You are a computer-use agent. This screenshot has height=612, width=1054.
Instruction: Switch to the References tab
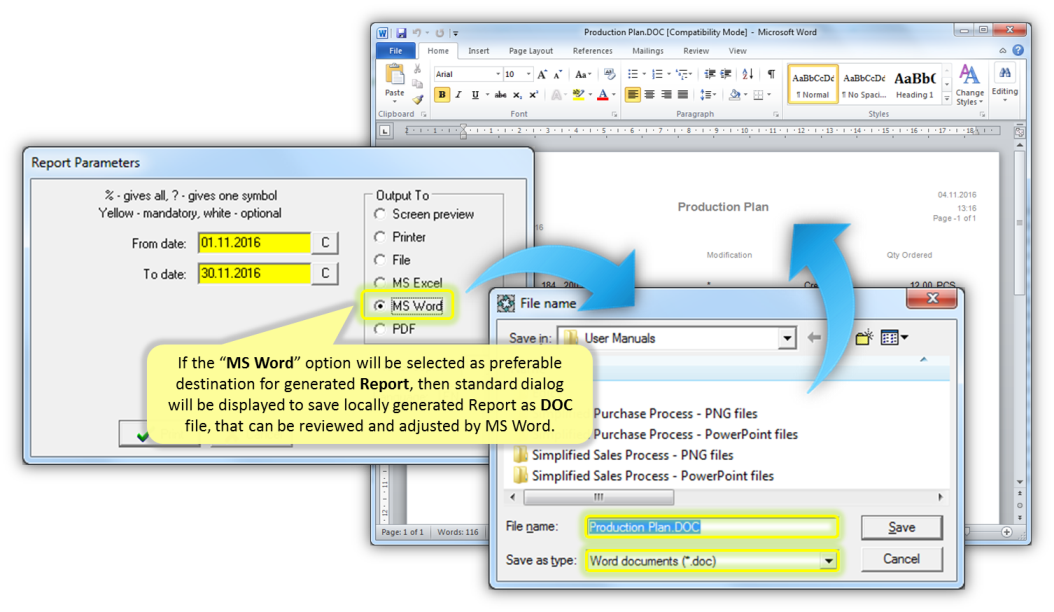[x=593, y=50]
